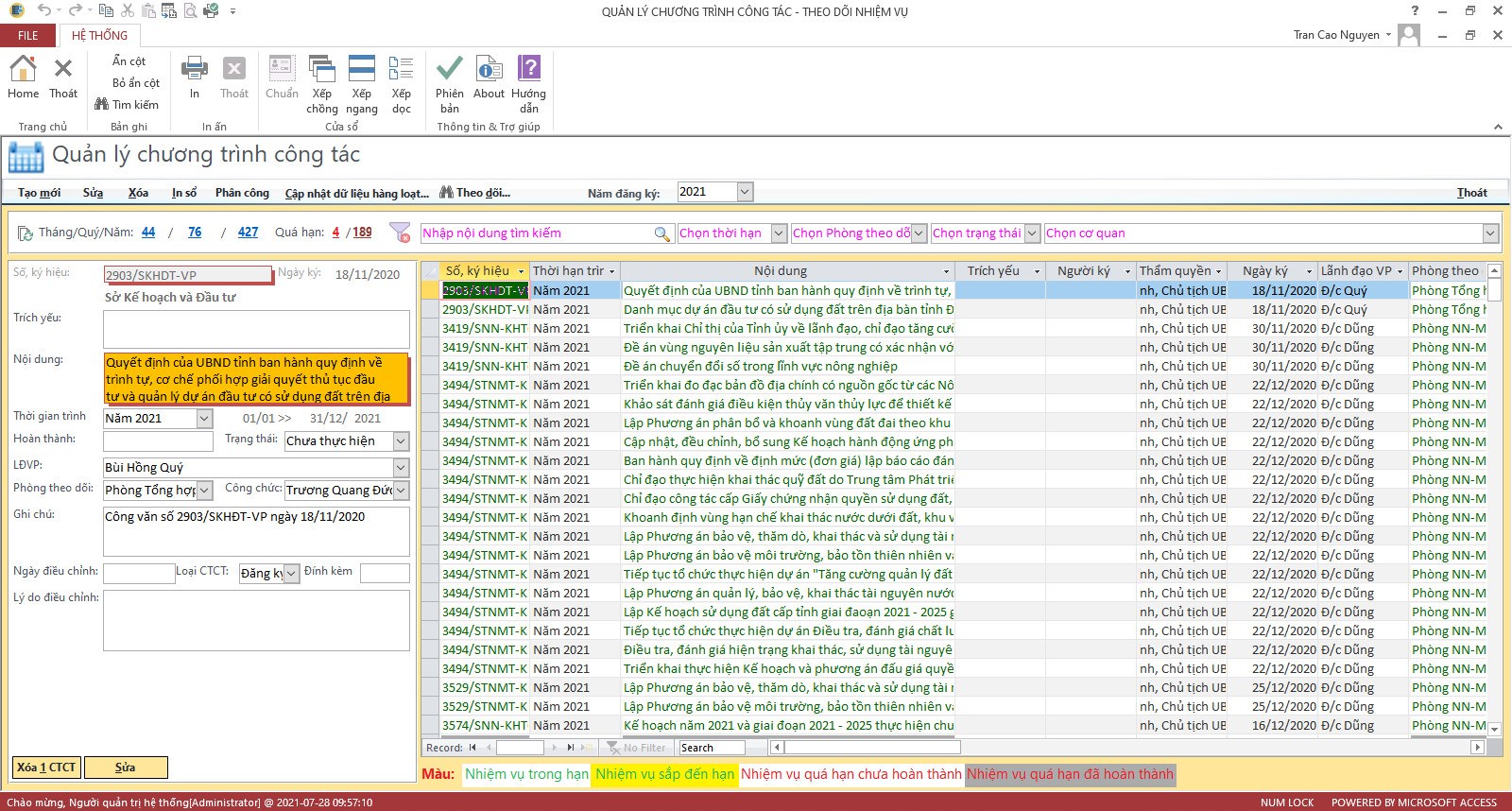The image size is (1512, 811).
Task: Open the About information icon
Action: [489, 70]
